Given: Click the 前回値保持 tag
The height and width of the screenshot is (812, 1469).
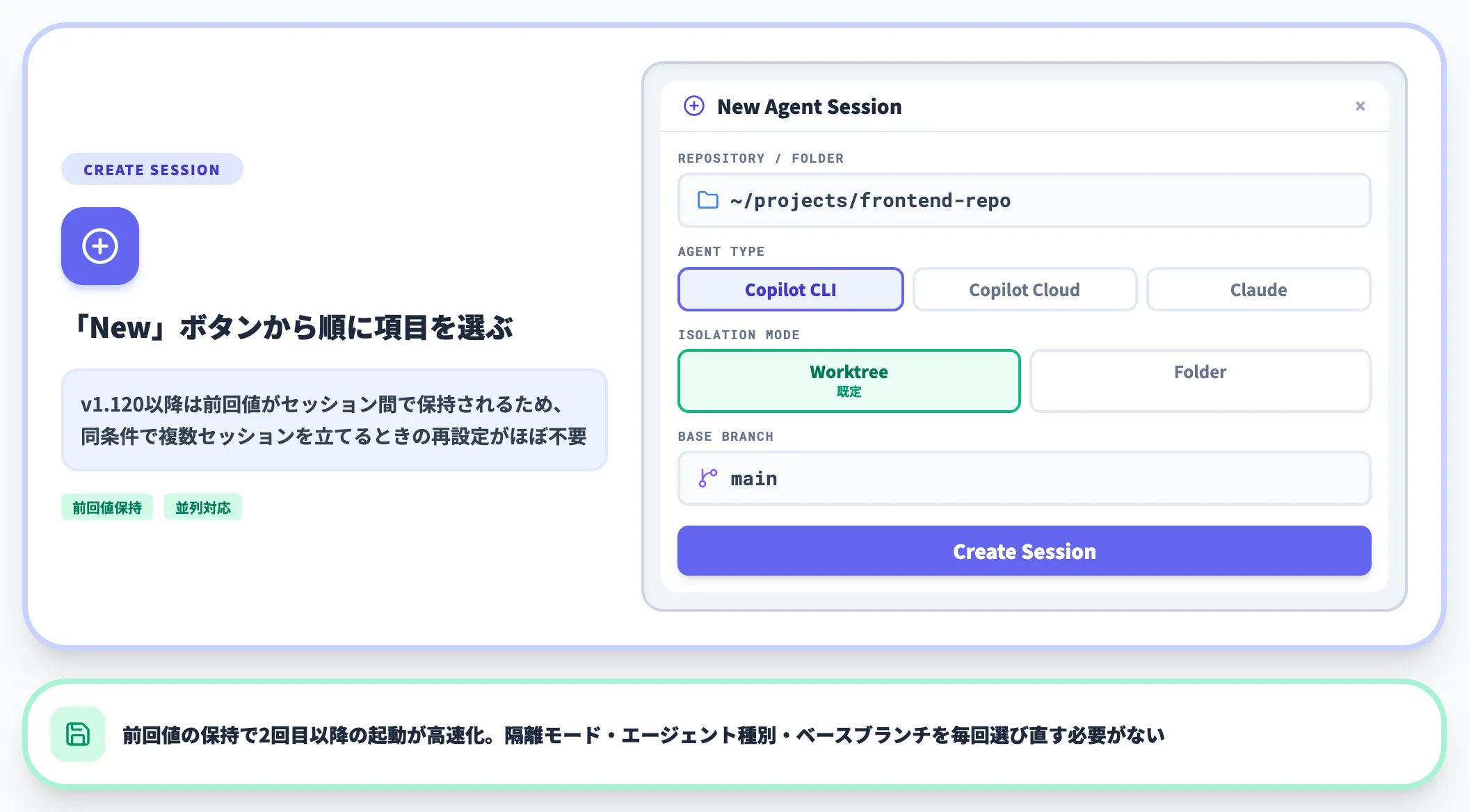Looking at the screenshot, I should pyautogui.click(x=107, y=507).
